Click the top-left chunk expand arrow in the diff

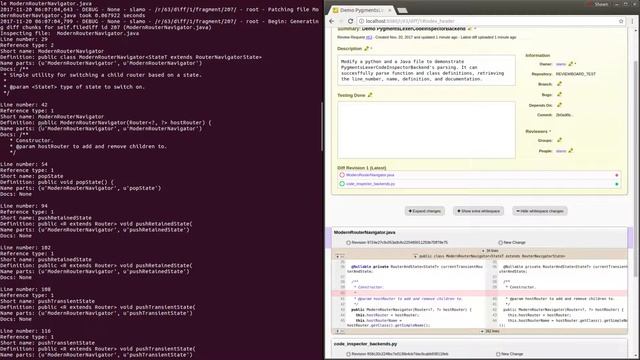[338, 256]
